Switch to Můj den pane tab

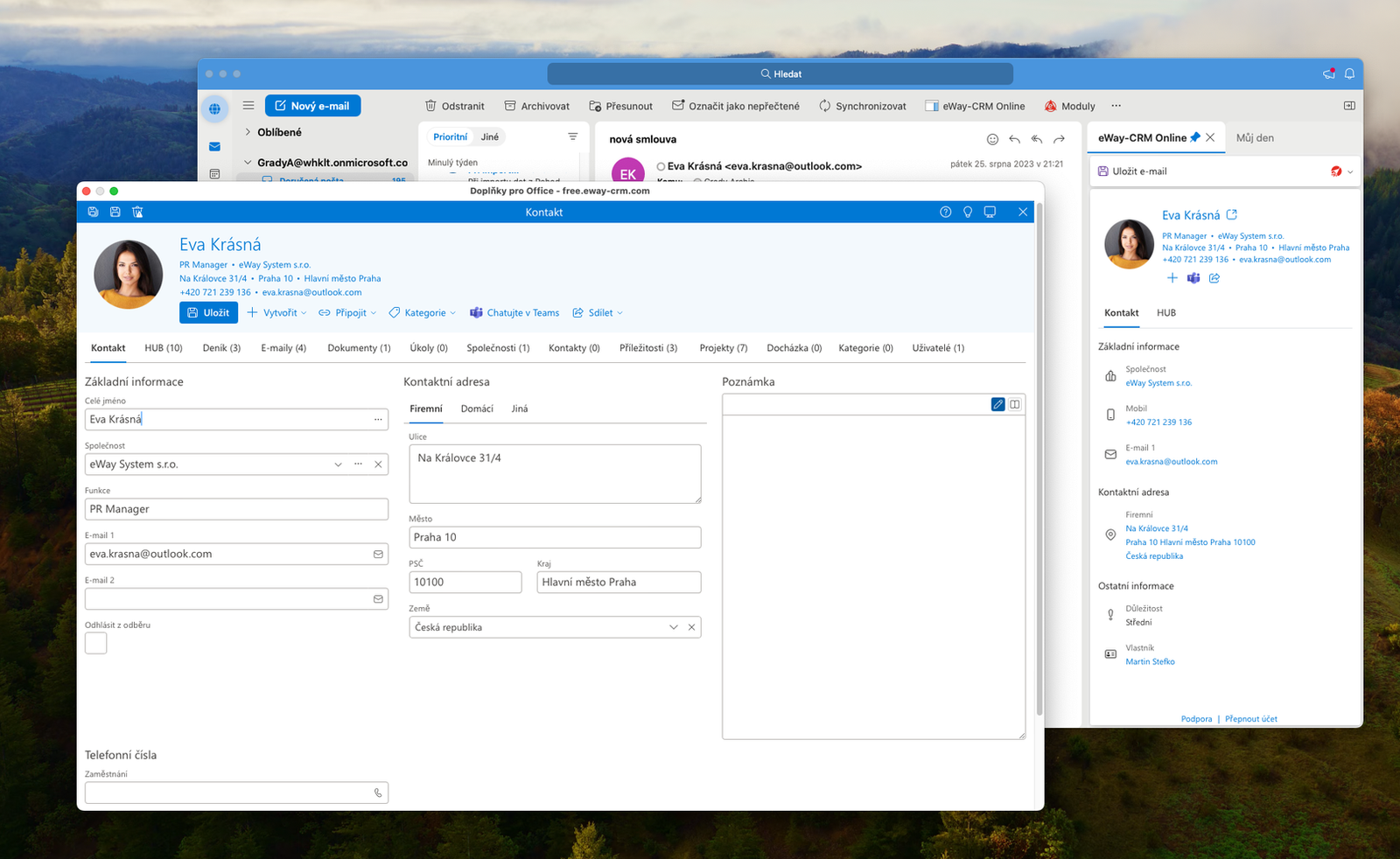point(1255,137)
